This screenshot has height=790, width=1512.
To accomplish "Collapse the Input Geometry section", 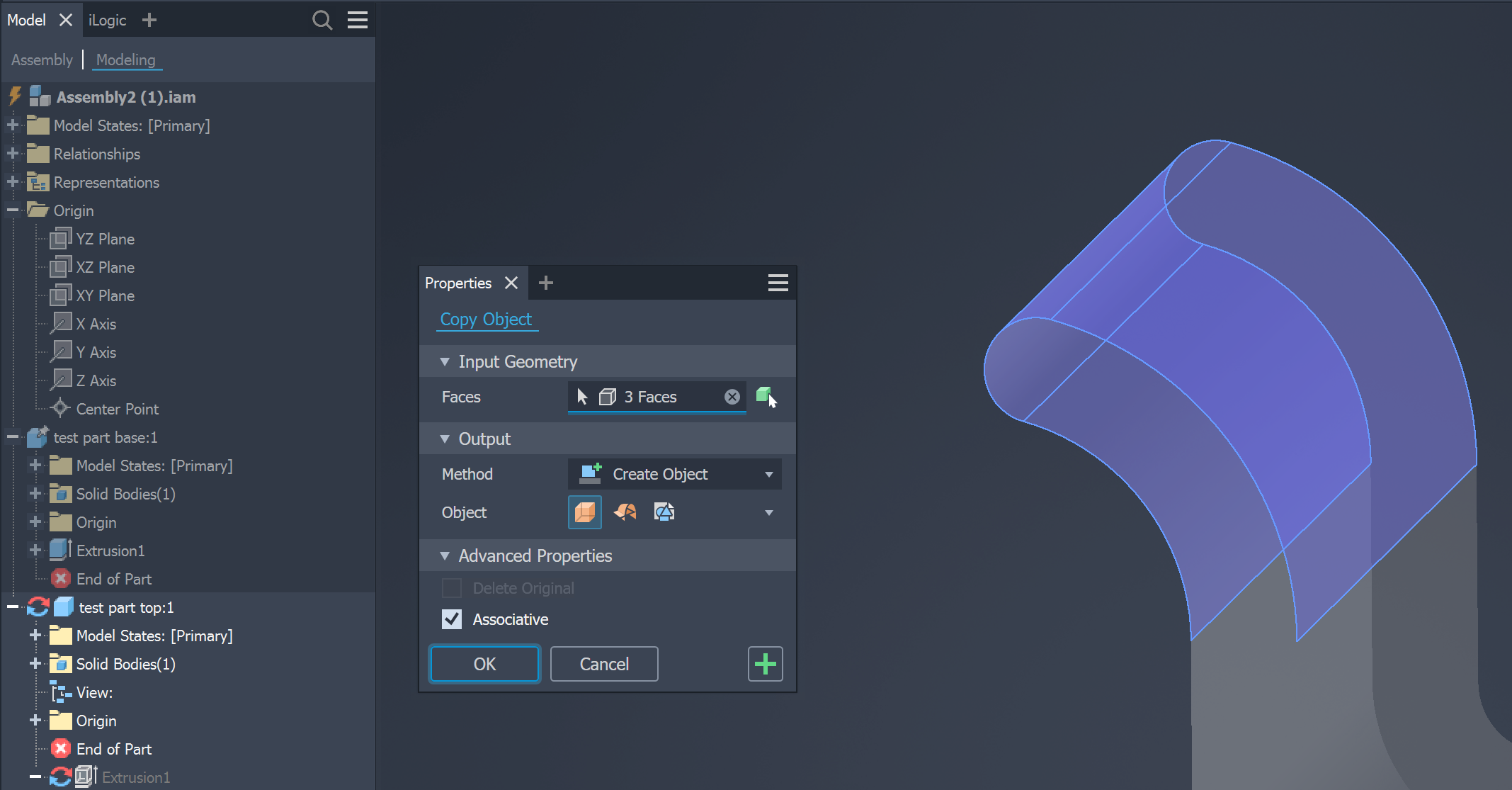I will (445, 361).
